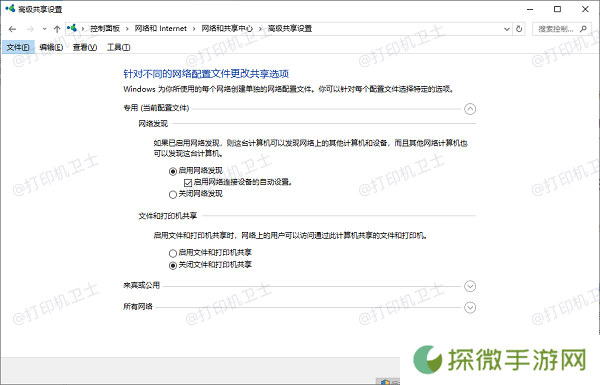Close the 高级共享设置 window
Image resolution: width=600 pixels, height=385 pixels.
point(585,9)
